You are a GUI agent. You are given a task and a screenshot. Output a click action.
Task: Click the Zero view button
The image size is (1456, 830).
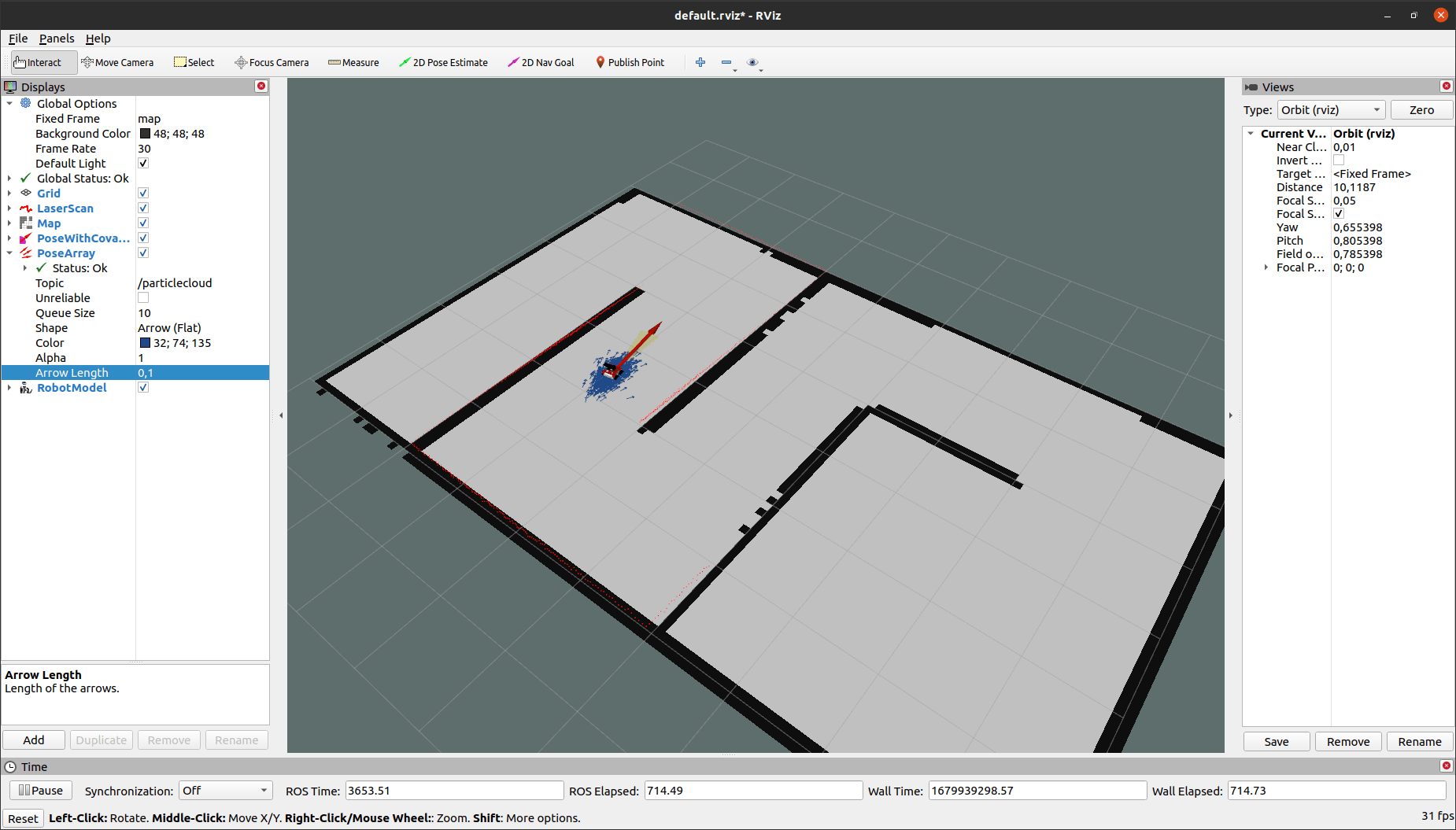[1421, 110]
